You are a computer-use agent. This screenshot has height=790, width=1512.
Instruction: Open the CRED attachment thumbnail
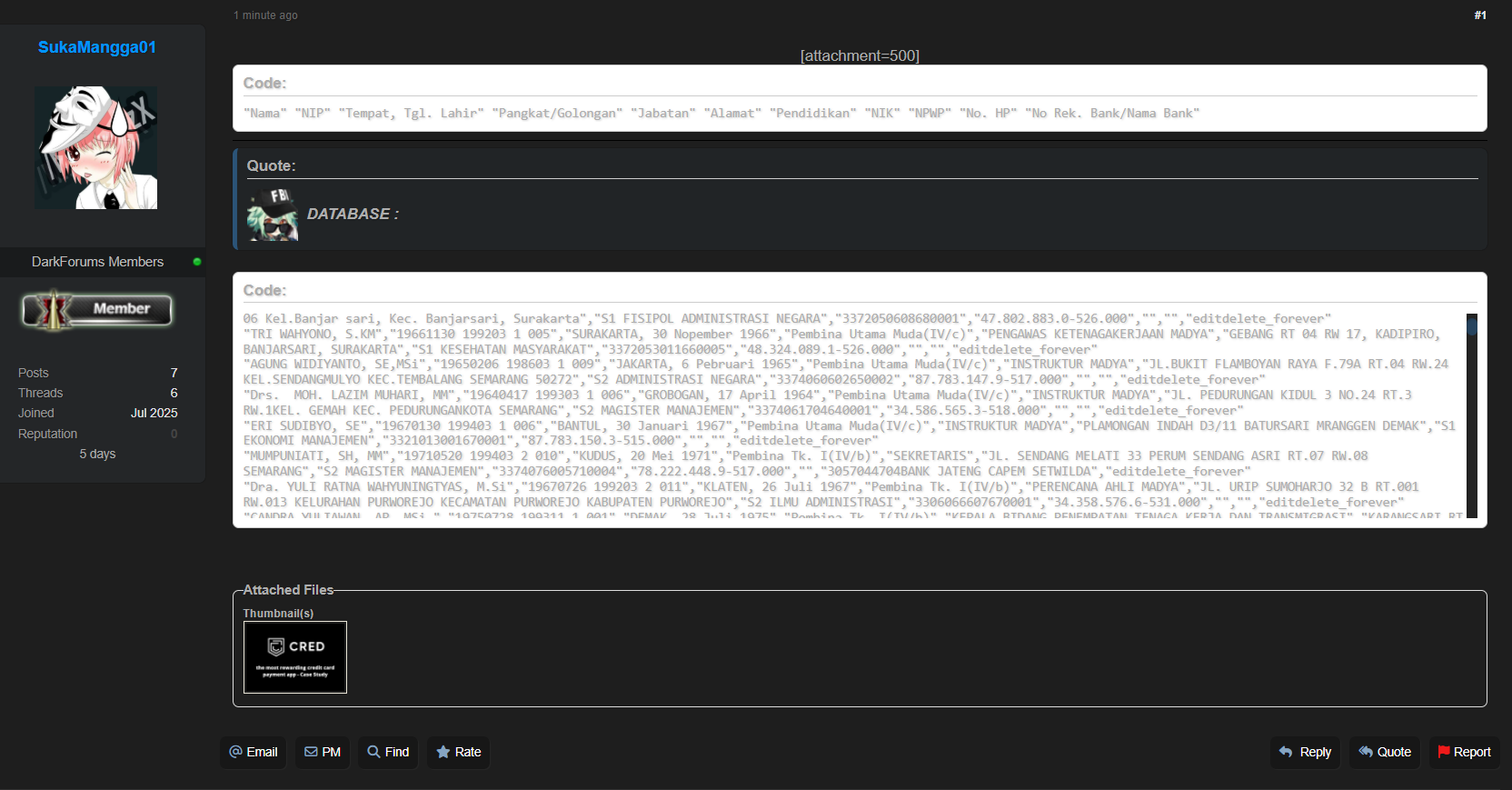click(x=295, y=657)
